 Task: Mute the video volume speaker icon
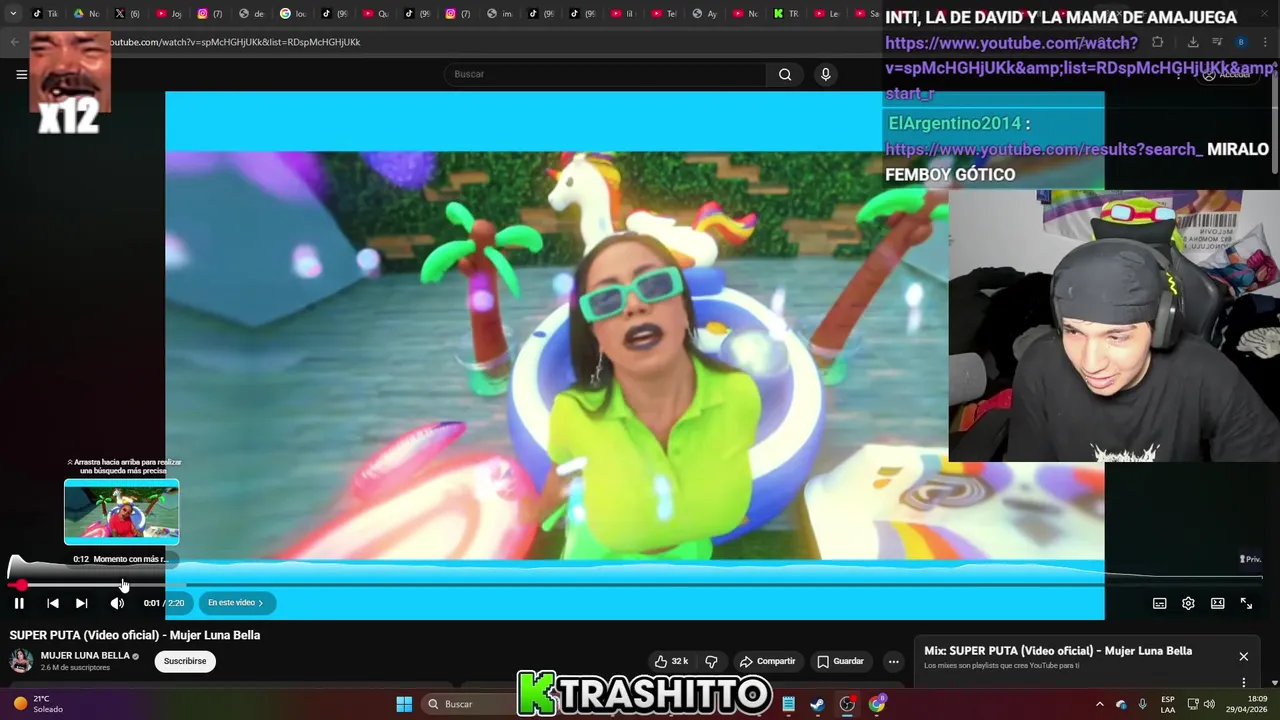[x=117, y=603]
